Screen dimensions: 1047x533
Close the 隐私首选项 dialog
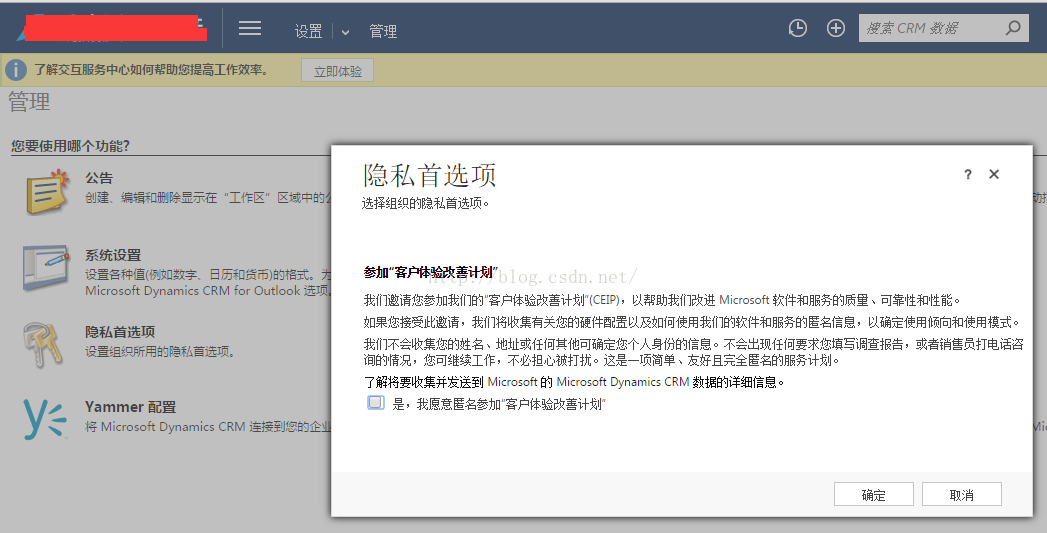[x=994, y=174]
